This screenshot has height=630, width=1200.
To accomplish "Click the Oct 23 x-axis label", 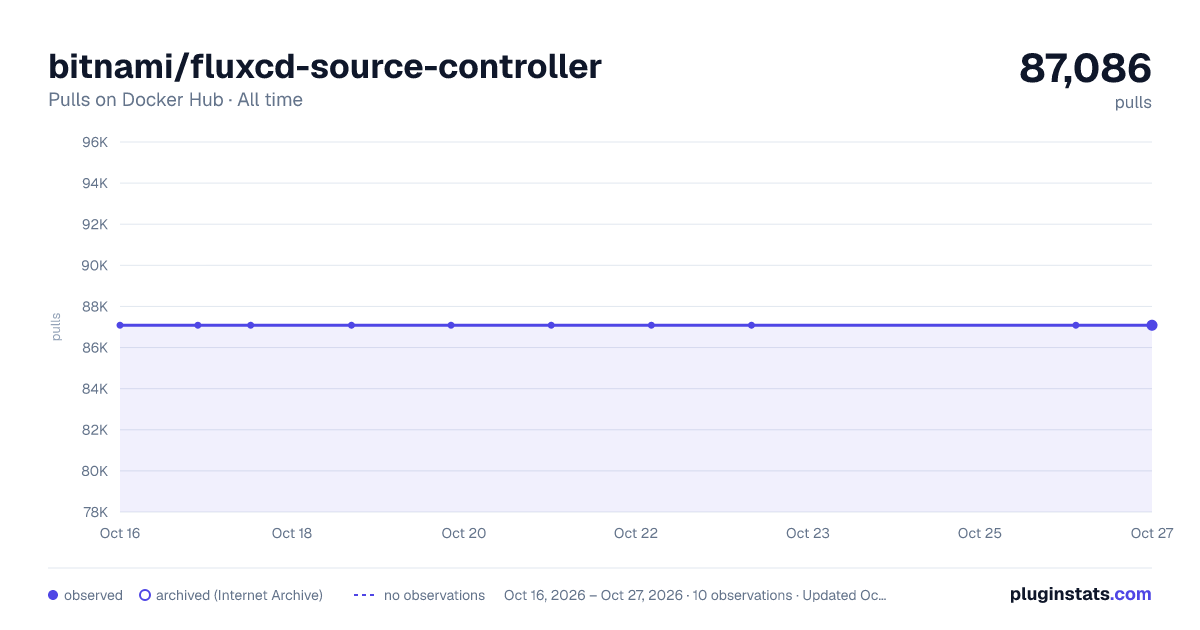I will (808, 533).
